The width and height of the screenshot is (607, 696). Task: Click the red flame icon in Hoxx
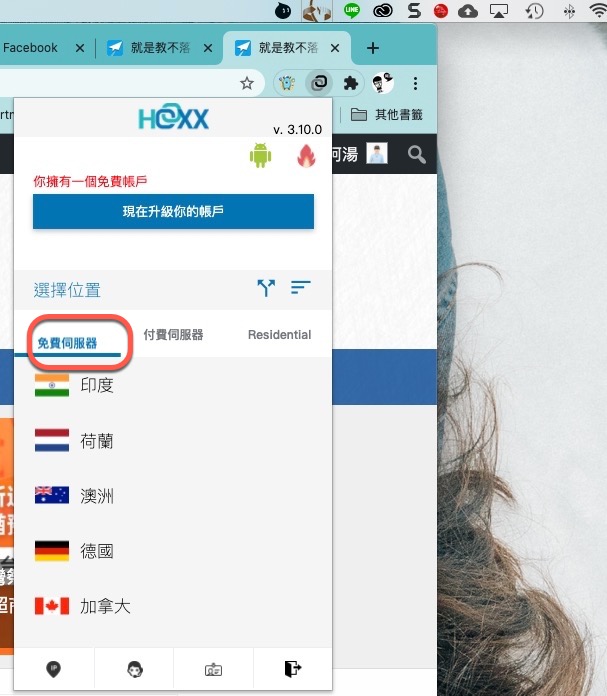[306, 156]
